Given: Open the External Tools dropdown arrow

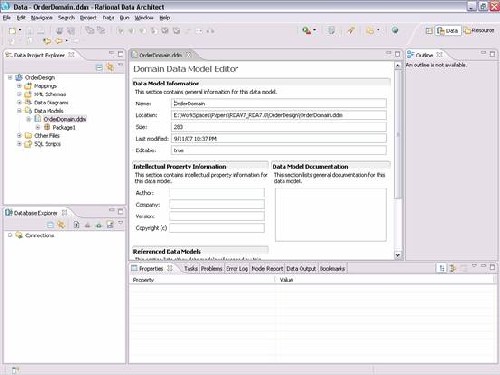Looking at the screenshot, I should click(x=315, y=30).
